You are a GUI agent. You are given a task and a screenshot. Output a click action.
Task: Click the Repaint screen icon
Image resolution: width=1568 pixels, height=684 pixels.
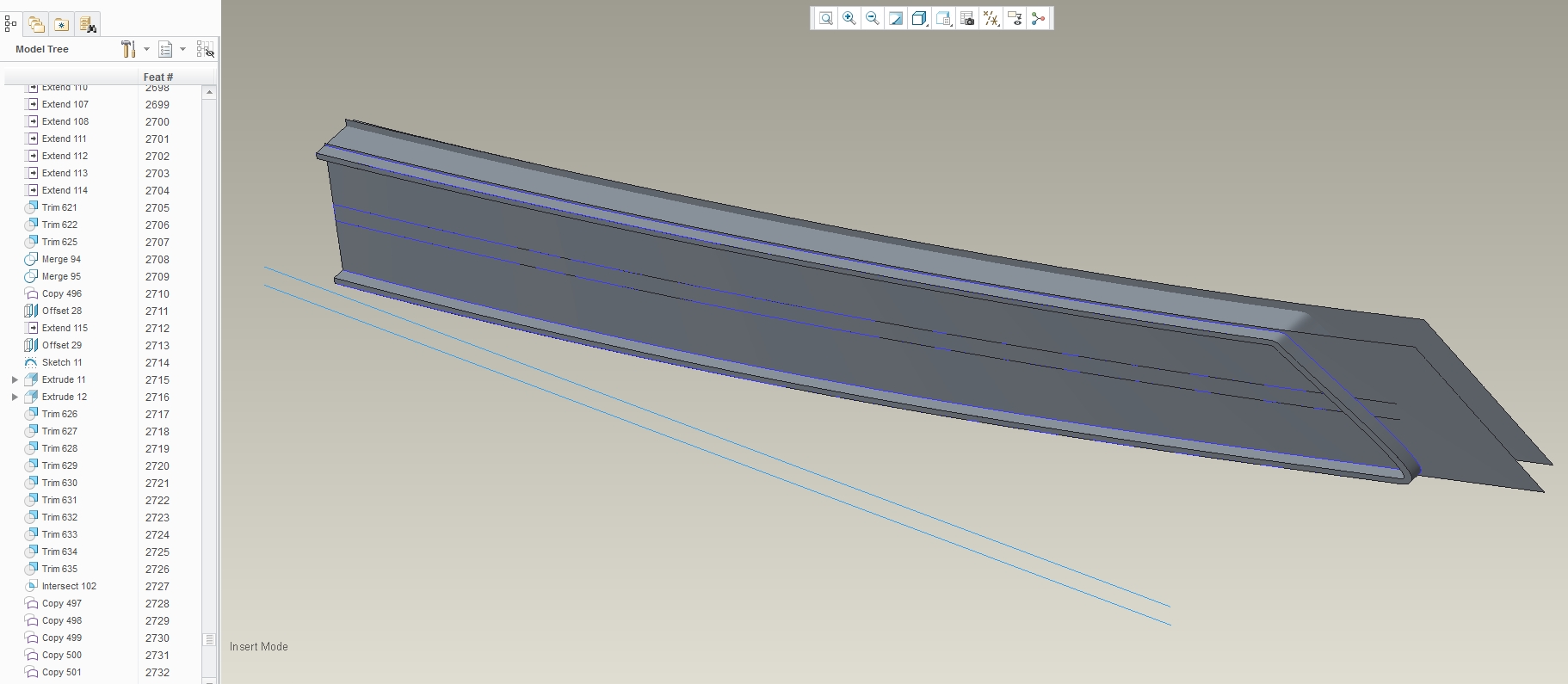point(896,18)
